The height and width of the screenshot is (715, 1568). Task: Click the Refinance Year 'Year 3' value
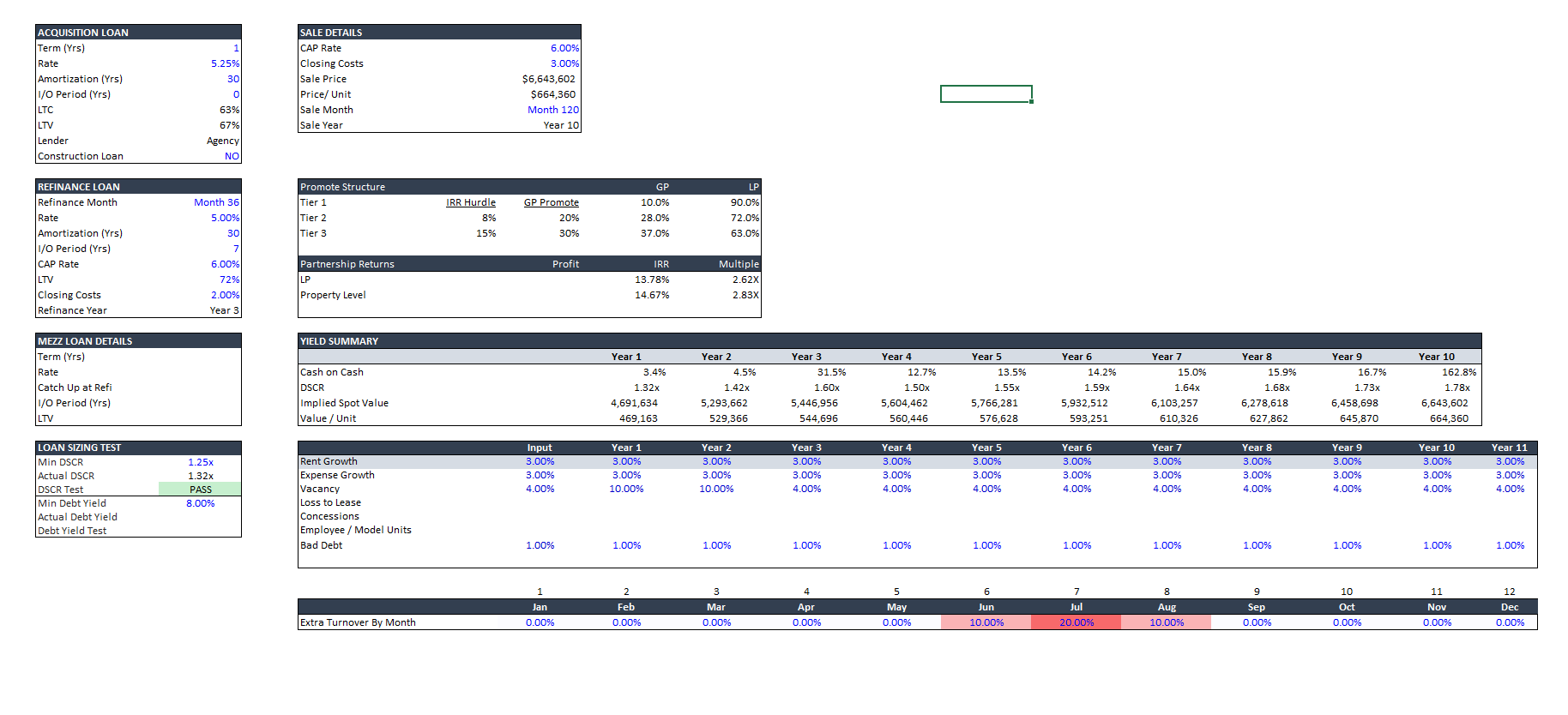[225, 310]
